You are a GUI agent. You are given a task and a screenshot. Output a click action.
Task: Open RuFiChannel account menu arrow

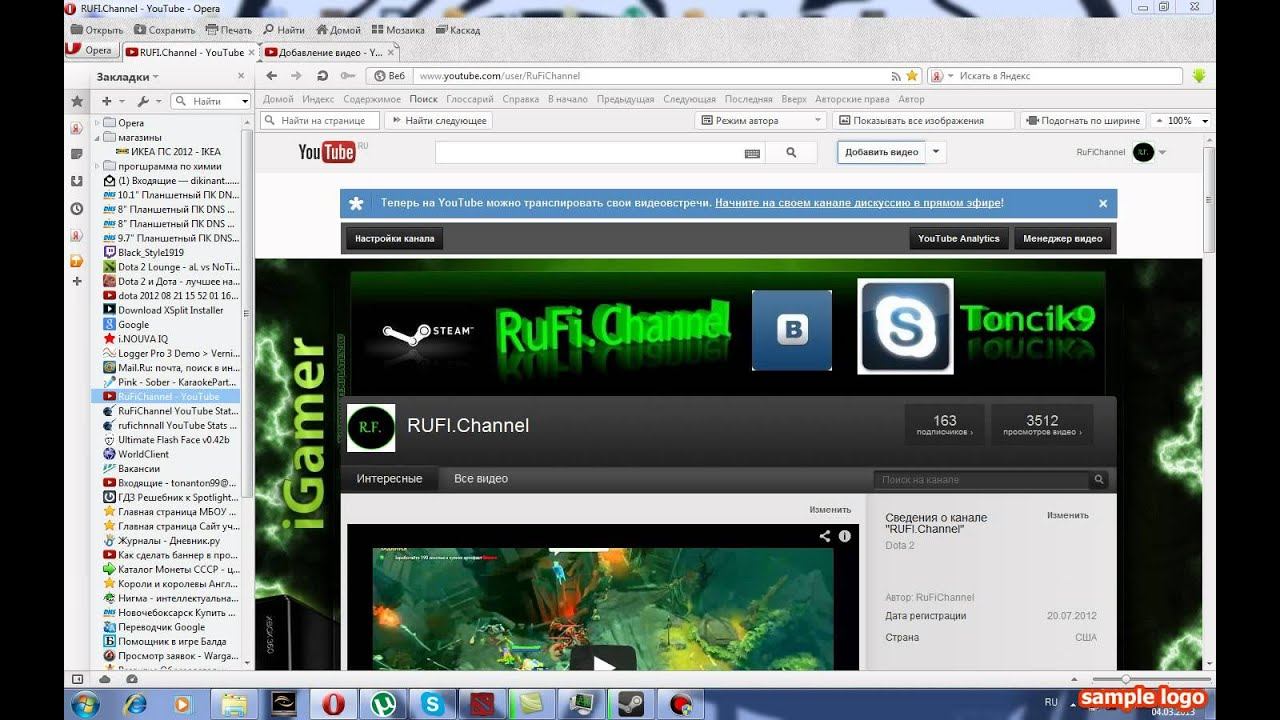(1162, 153)
